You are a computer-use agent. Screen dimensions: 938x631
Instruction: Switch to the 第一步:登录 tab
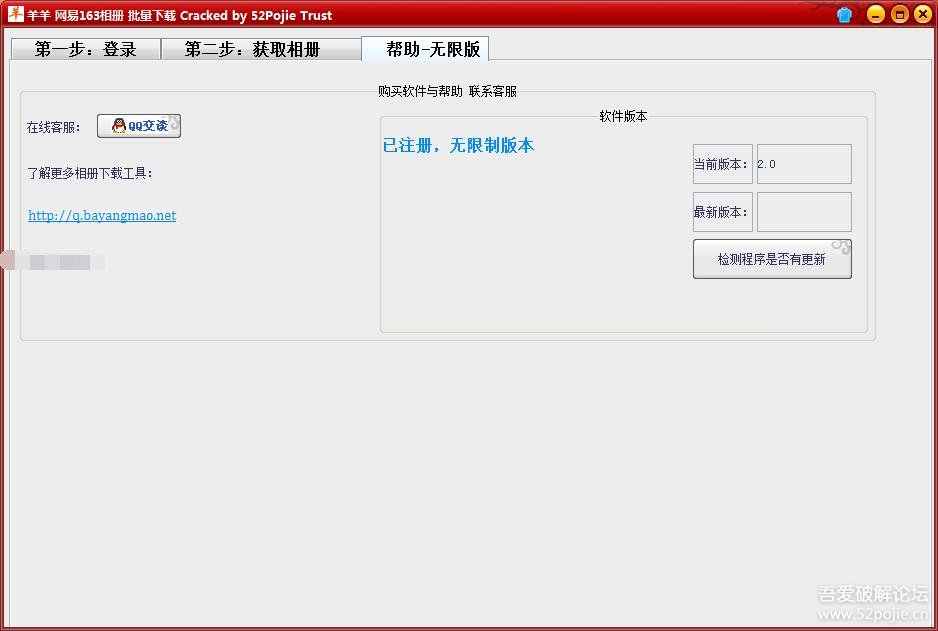coord(86,49)
